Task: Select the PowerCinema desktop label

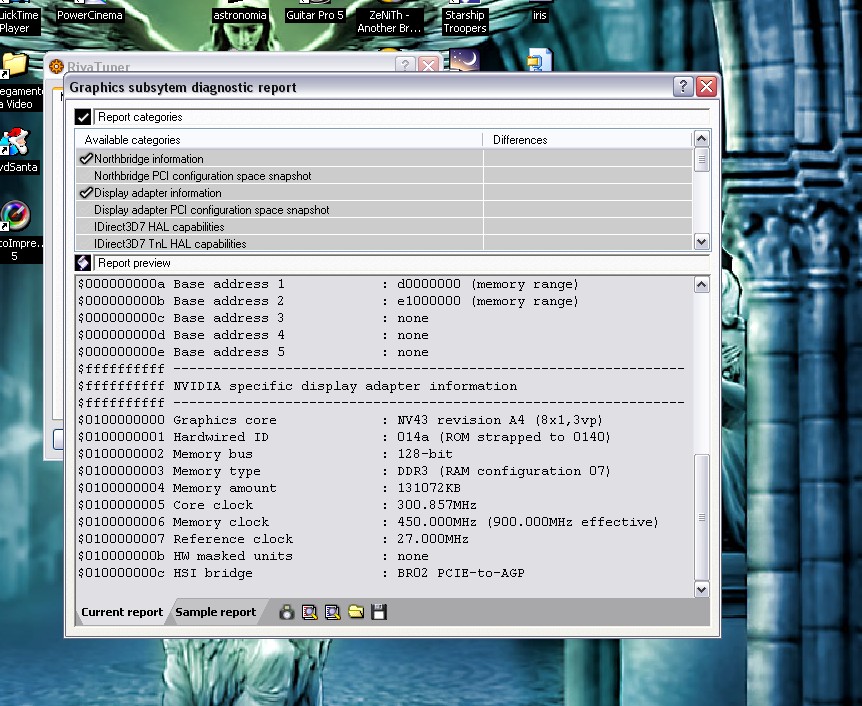Action: coord(90,15)
